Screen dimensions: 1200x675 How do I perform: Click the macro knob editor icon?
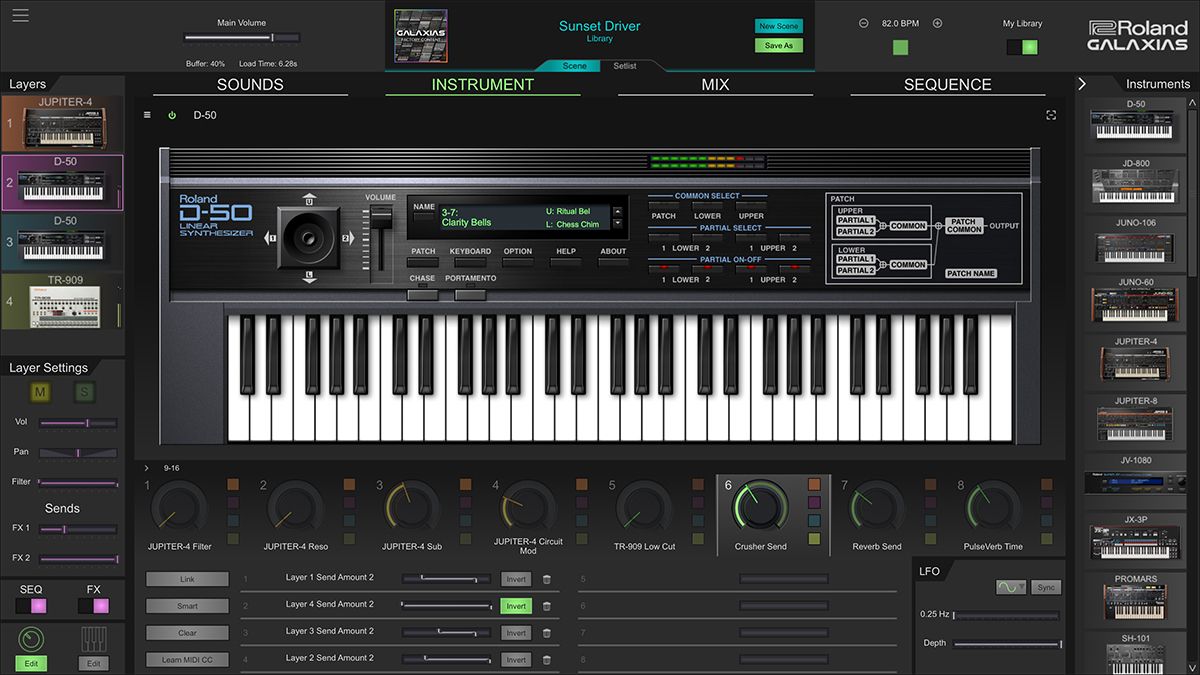point(31,639)
